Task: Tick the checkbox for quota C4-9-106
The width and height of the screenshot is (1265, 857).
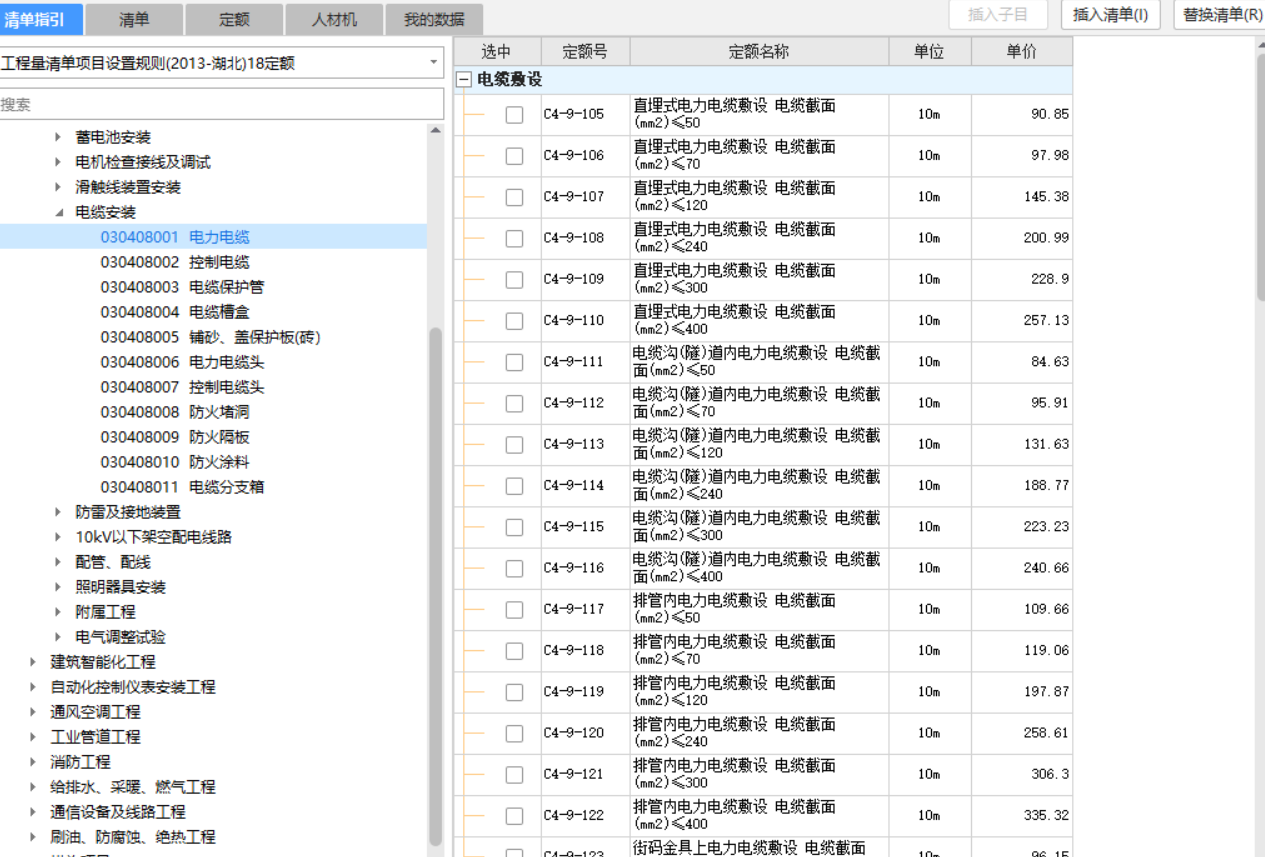Action: (514, 156)
